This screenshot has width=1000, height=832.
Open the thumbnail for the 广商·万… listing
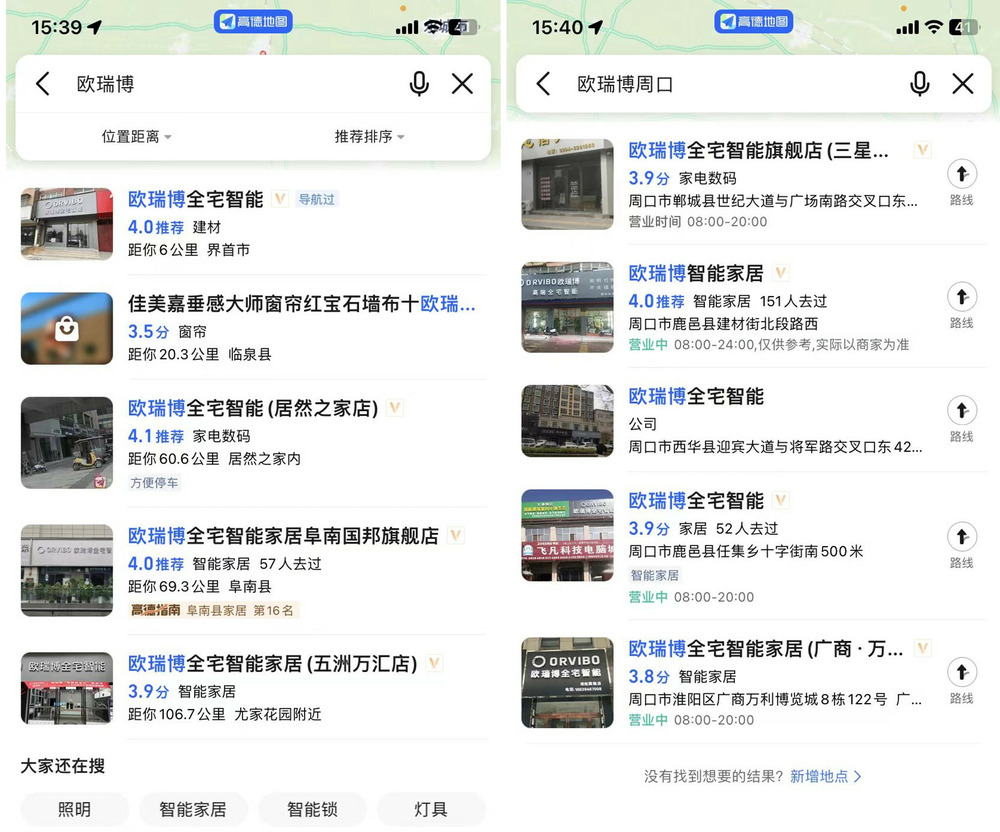[568, 683]
